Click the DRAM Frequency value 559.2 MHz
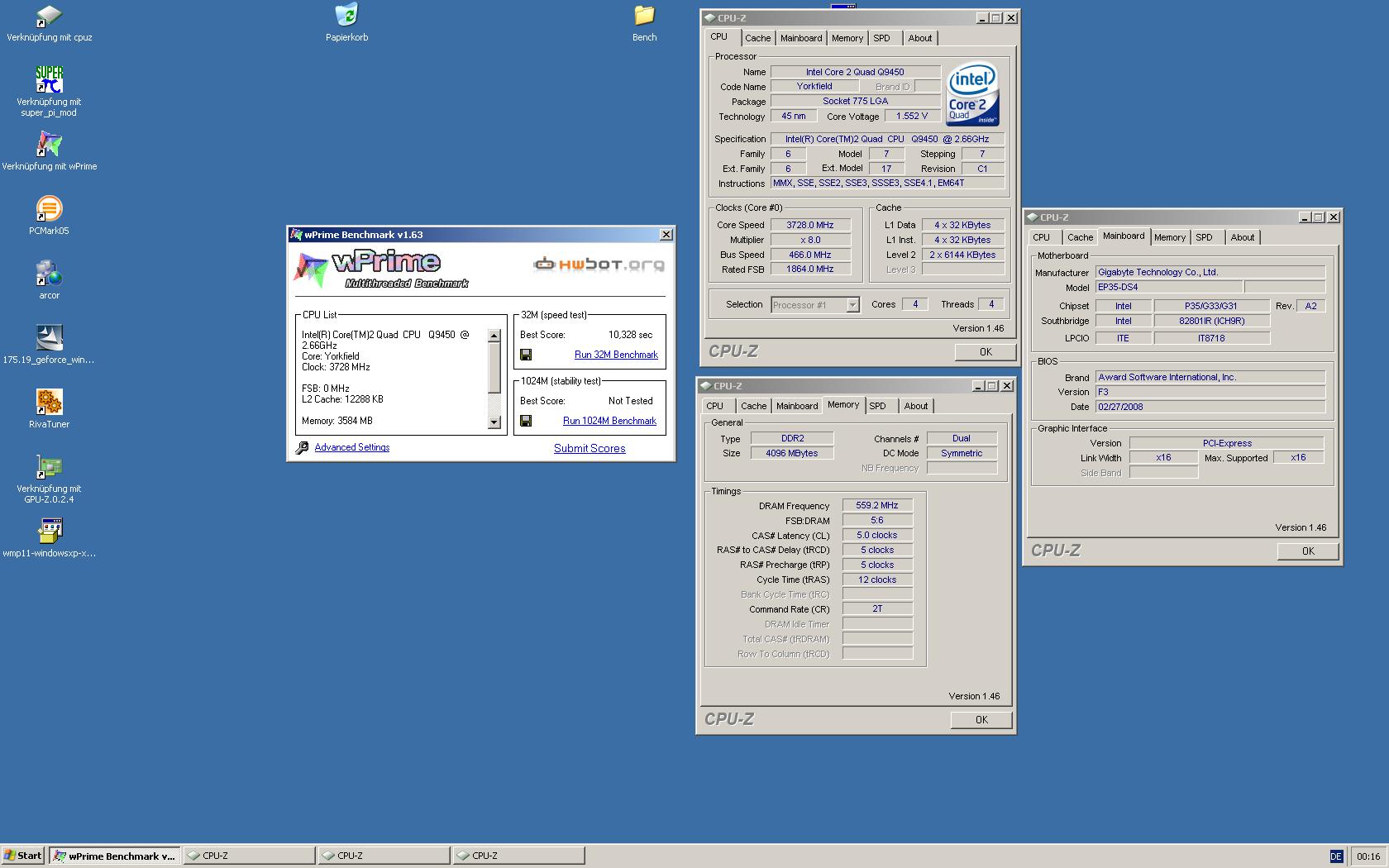 (x=877, y=505)
